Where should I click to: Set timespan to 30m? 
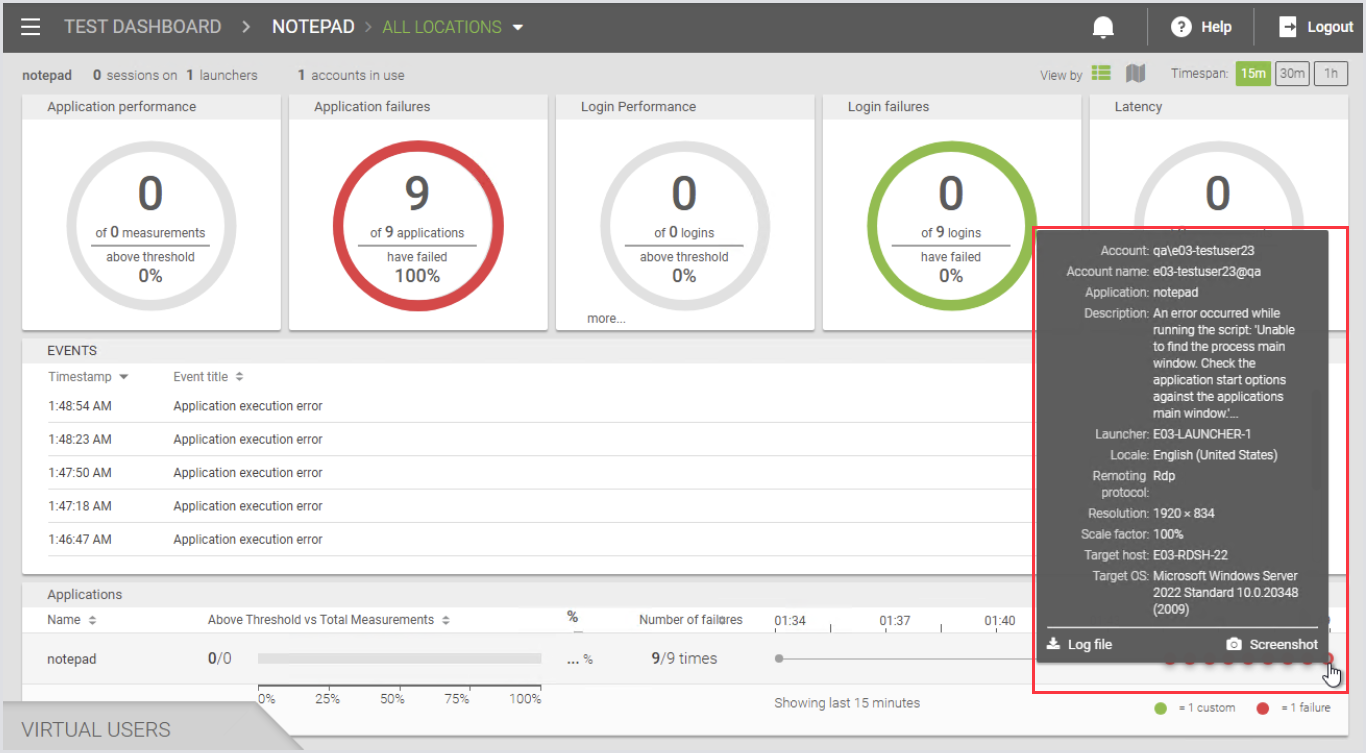pos(1292,73)
